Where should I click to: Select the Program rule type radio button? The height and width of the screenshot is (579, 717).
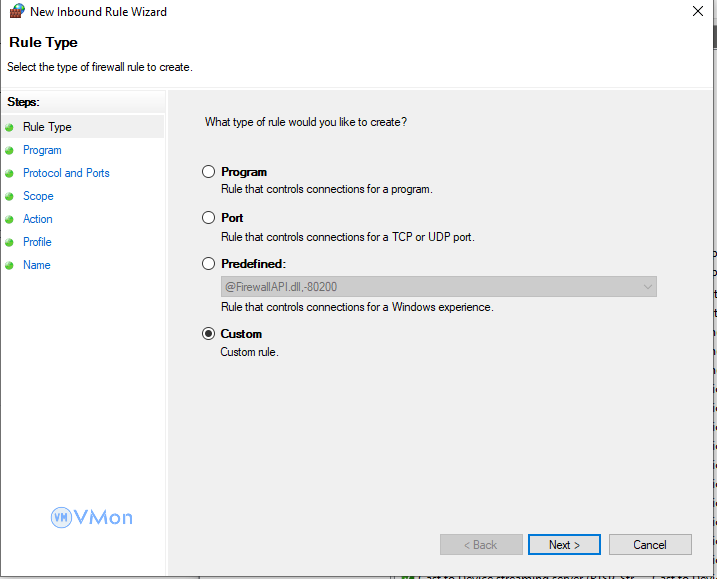point(209,172)
